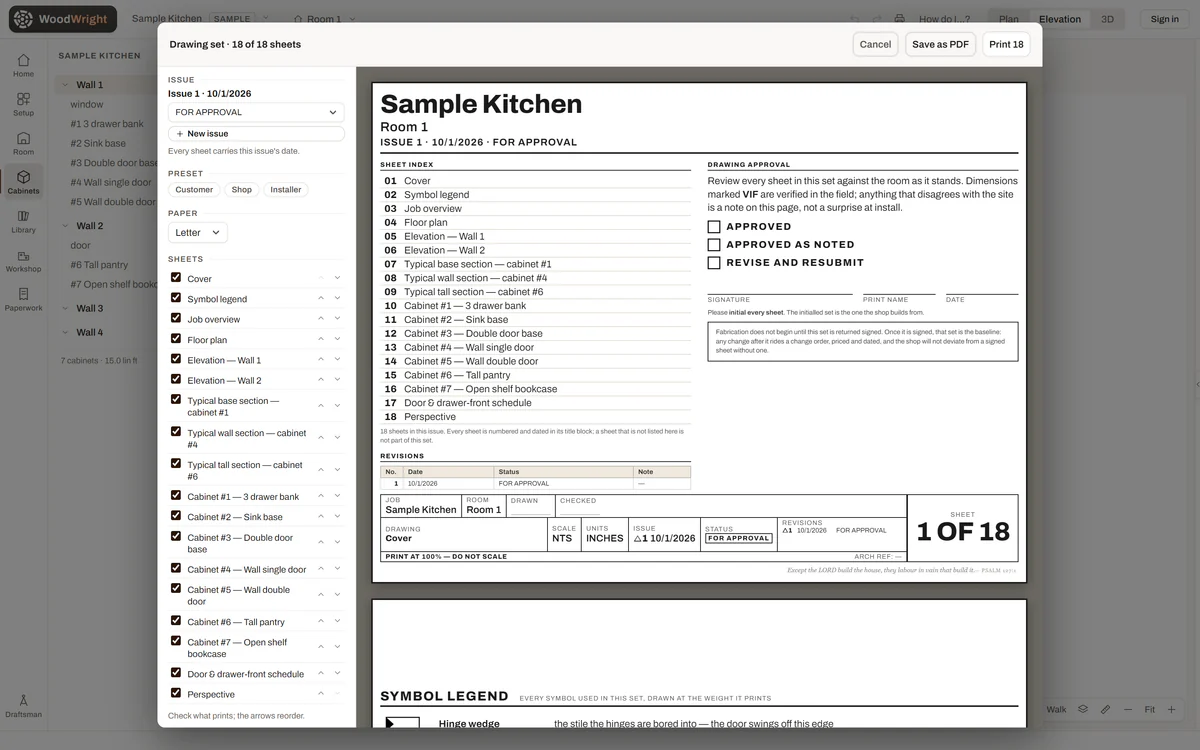The height and width of the screenshot is (750, 1200).
Task: Open the Room 1 selector dropdown
Action: coord(325,19)
